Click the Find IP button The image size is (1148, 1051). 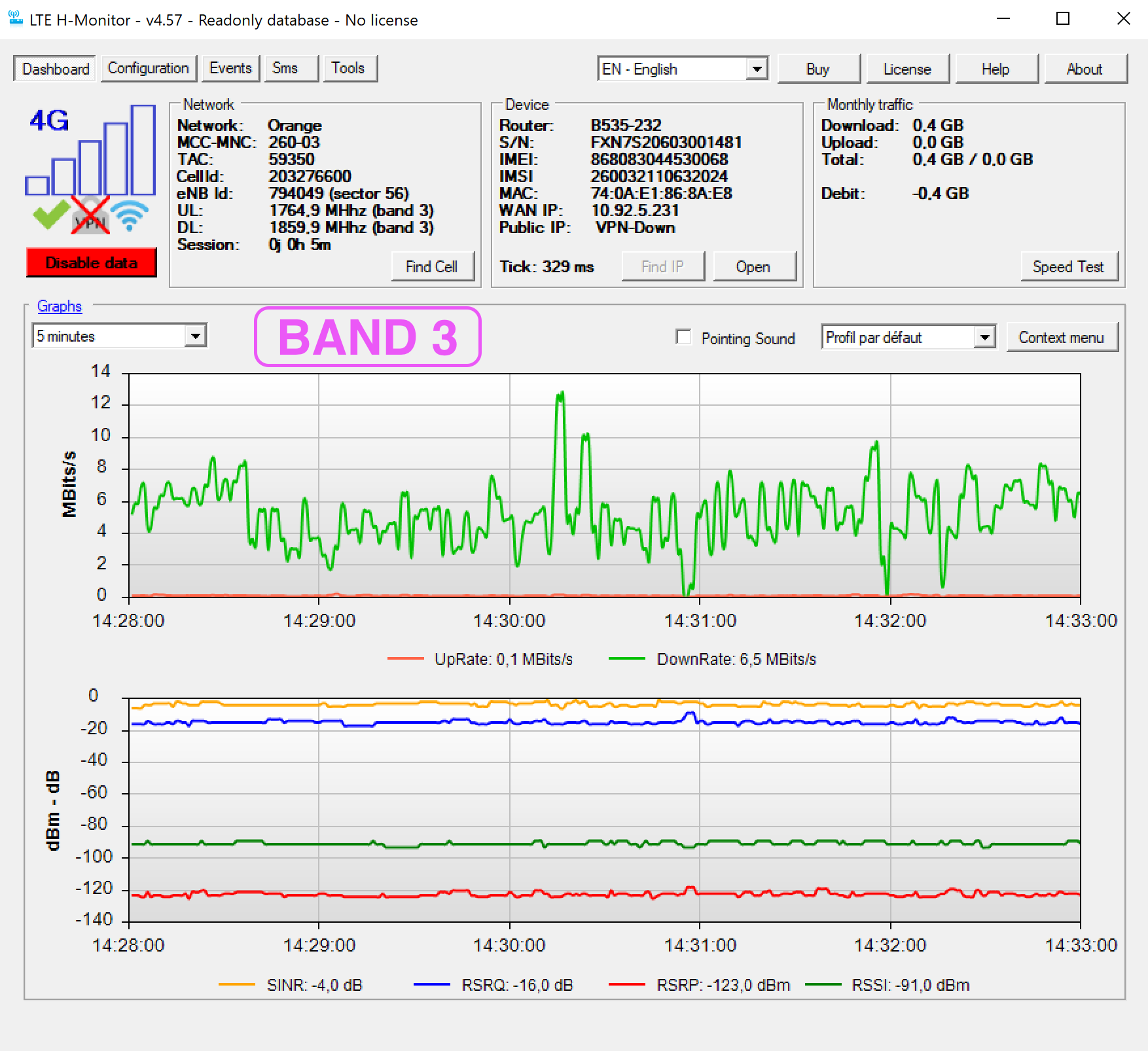click(663, 266)
